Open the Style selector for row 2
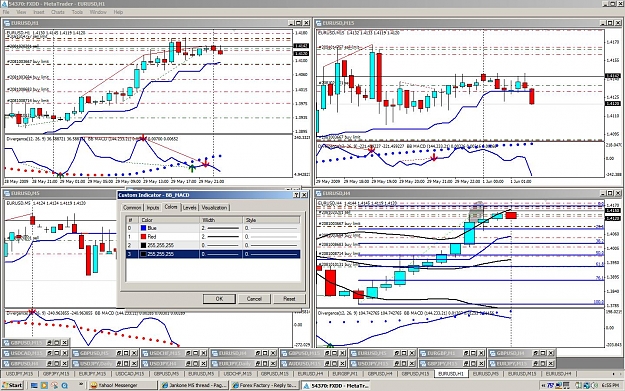This screenshot has height=391, width=625. (271, 246)
